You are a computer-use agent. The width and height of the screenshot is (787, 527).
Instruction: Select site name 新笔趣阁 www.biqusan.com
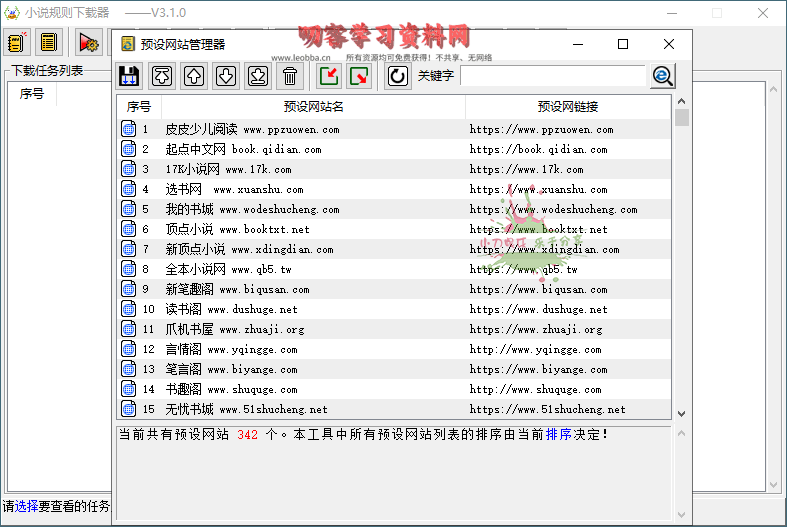pos(237,289)
